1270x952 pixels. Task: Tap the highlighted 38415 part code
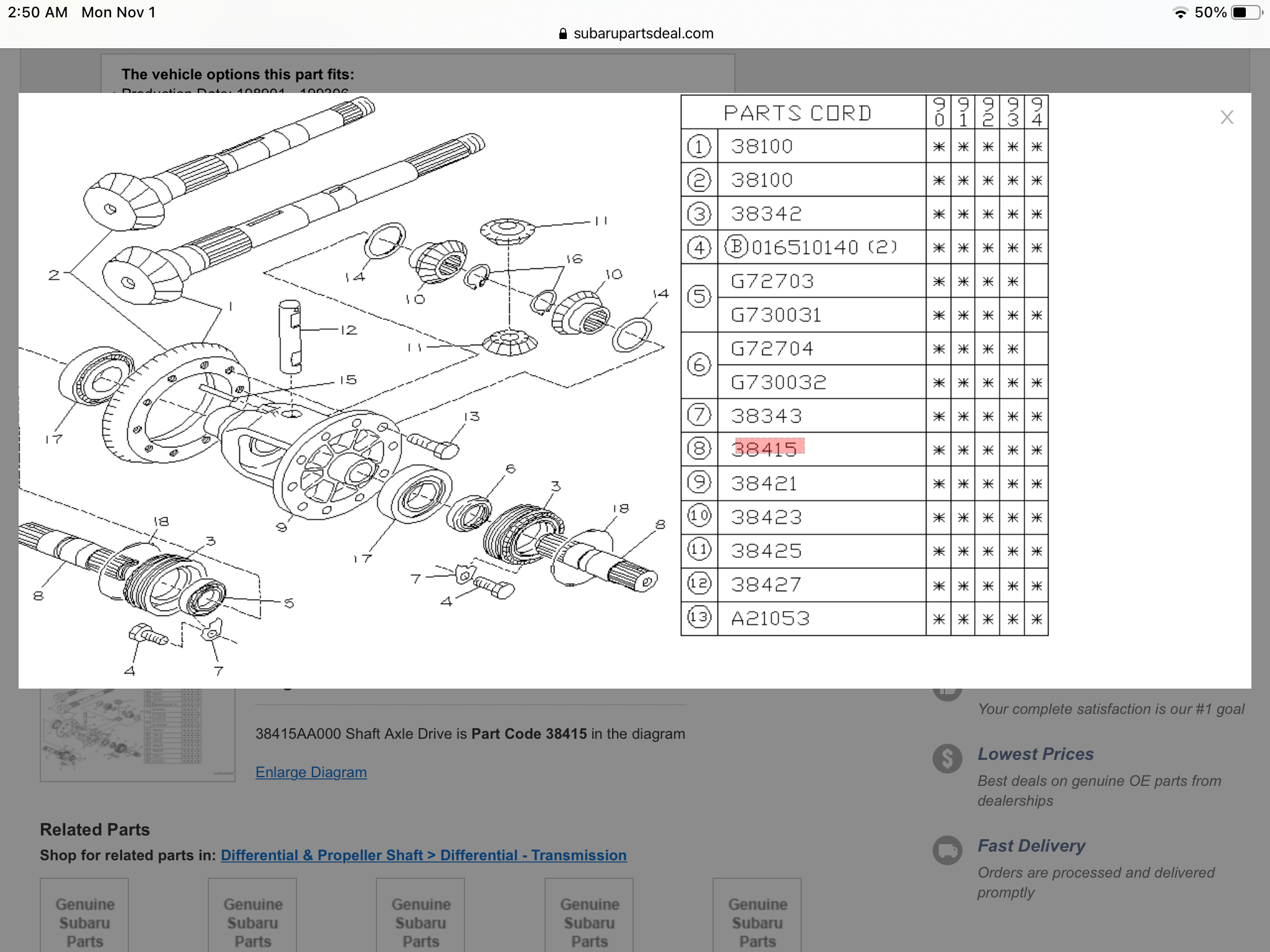[768, 449]
